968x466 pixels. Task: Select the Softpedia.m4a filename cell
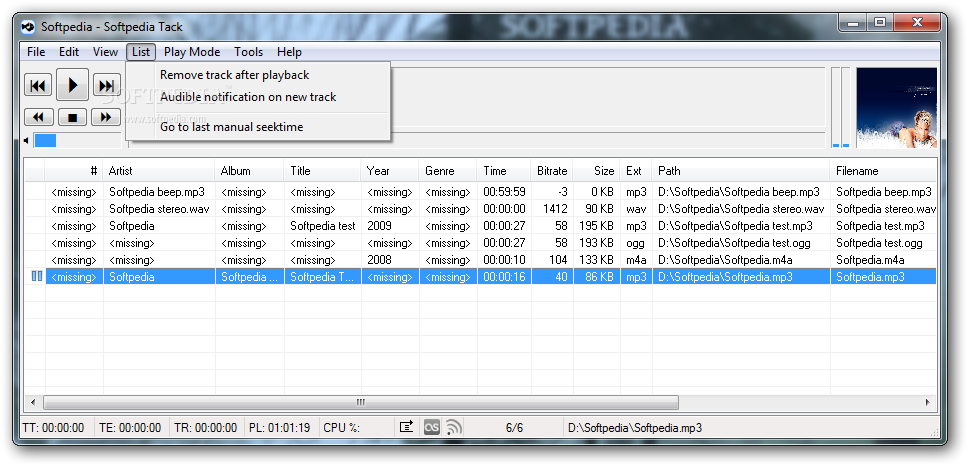pyautogui.click(x=883, y=260)
